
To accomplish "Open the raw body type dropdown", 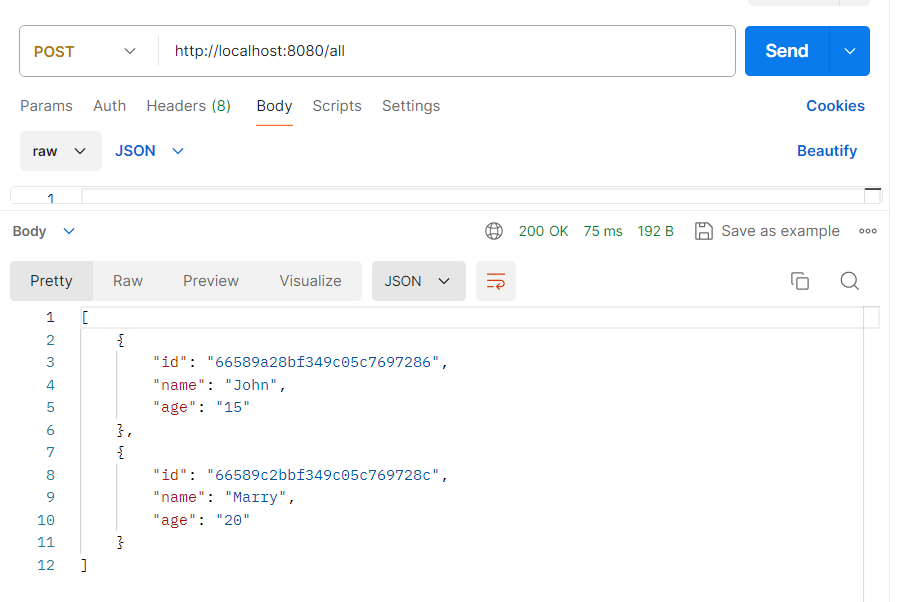I will [x=60, y=151].
